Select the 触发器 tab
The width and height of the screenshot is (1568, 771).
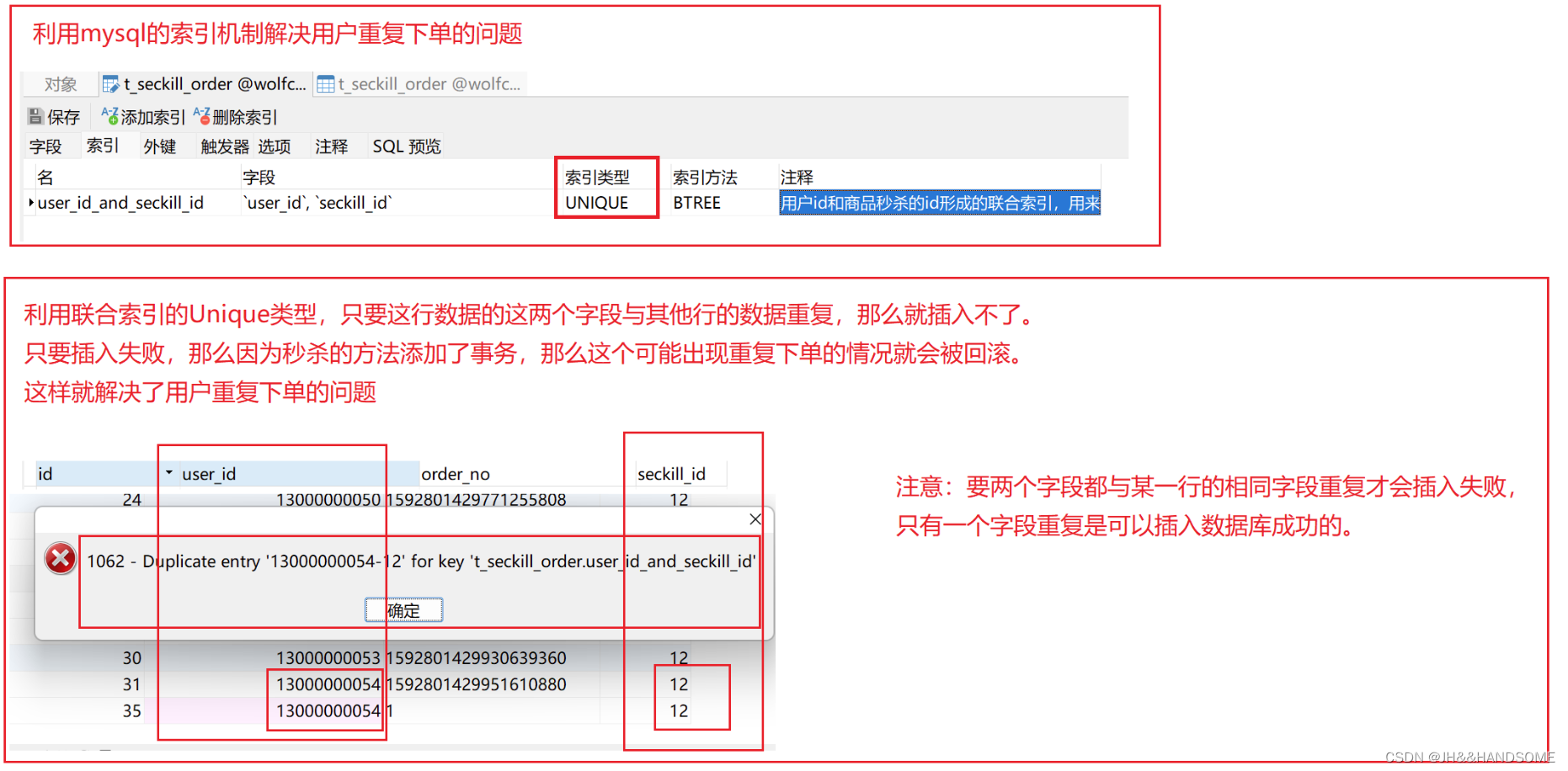pos(225,146)
